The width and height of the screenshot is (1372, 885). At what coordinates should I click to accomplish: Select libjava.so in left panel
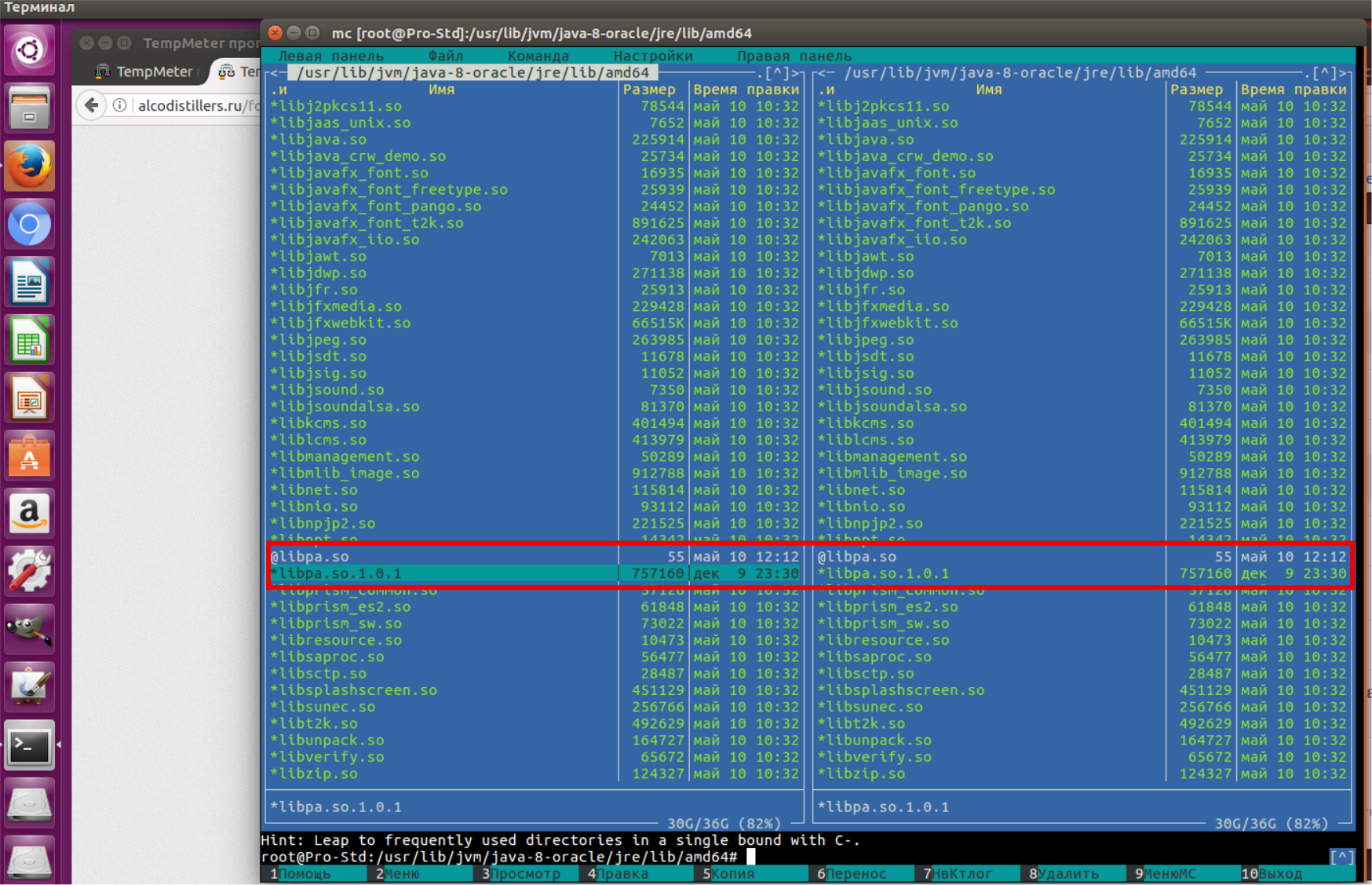(534, 140)
